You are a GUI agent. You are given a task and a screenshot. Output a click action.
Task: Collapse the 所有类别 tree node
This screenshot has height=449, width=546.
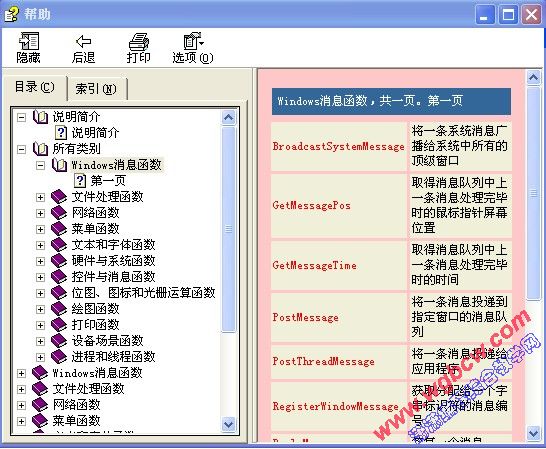21,149
